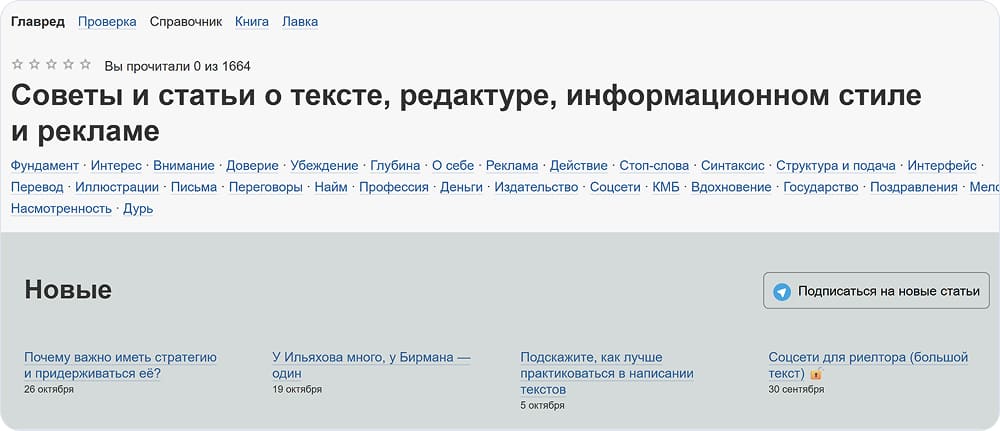Viewport: 1000px width, 431px height.
Task: Click the date 19 октября
Action: (x=297, y=389)
